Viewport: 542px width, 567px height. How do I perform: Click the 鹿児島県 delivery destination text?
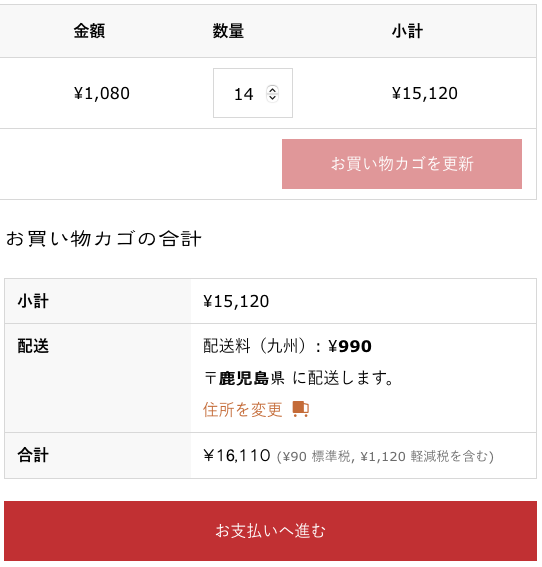(252, 378)
